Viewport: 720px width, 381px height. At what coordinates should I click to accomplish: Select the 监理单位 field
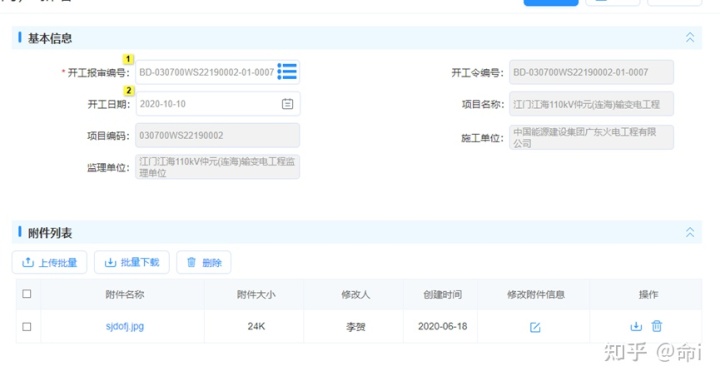tap(218, 167)
